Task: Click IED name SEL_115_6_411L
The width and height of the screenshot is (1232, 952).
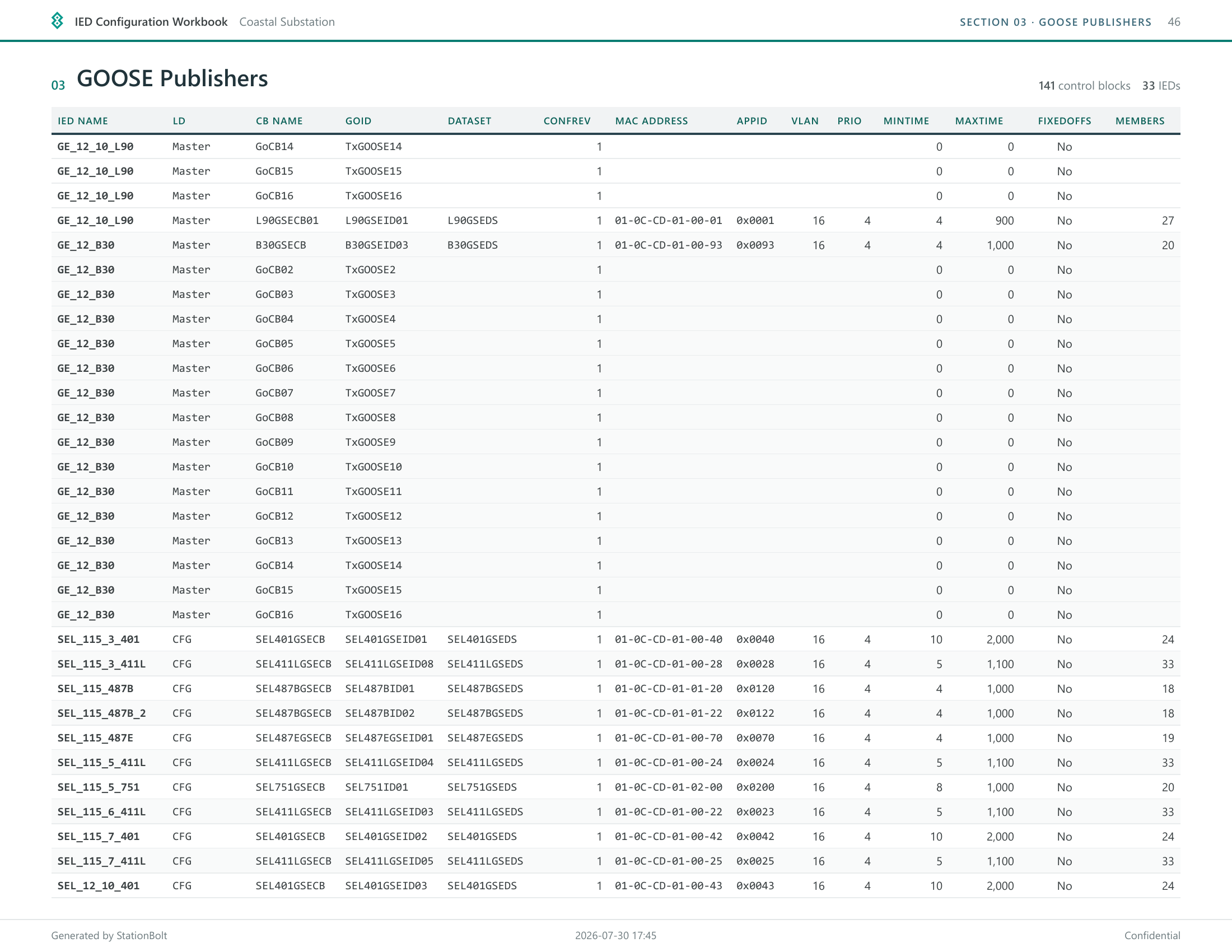Action: coord(101,812)
